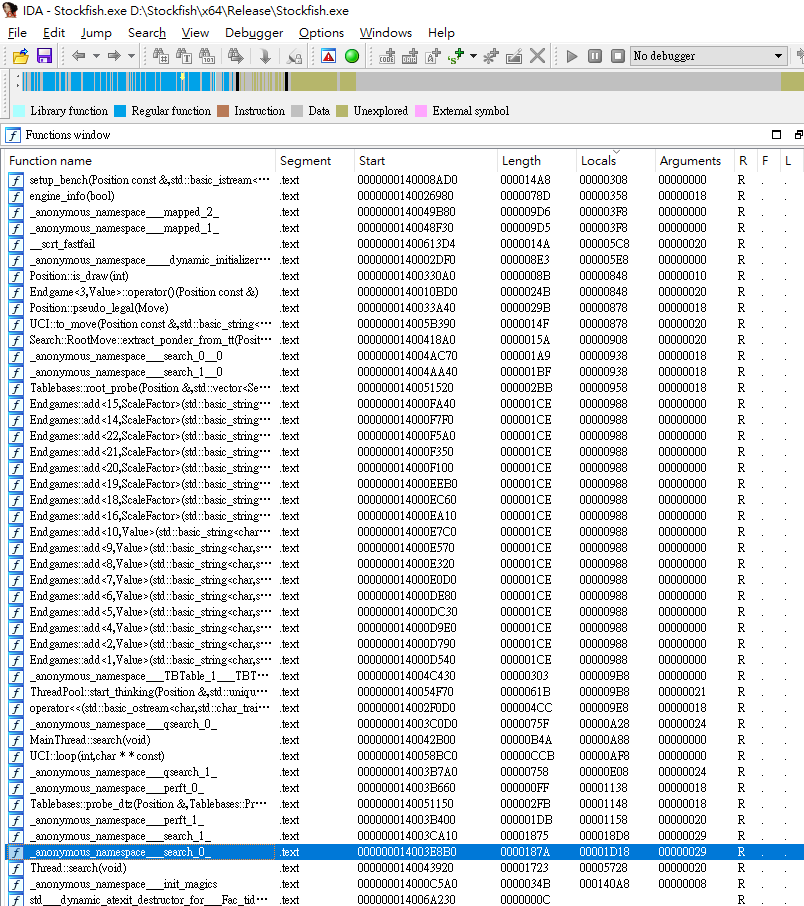This screenshot has width=804, height=906.
Task: Expand the dropdown beside the green plus icon
Action: click(473, 56)
